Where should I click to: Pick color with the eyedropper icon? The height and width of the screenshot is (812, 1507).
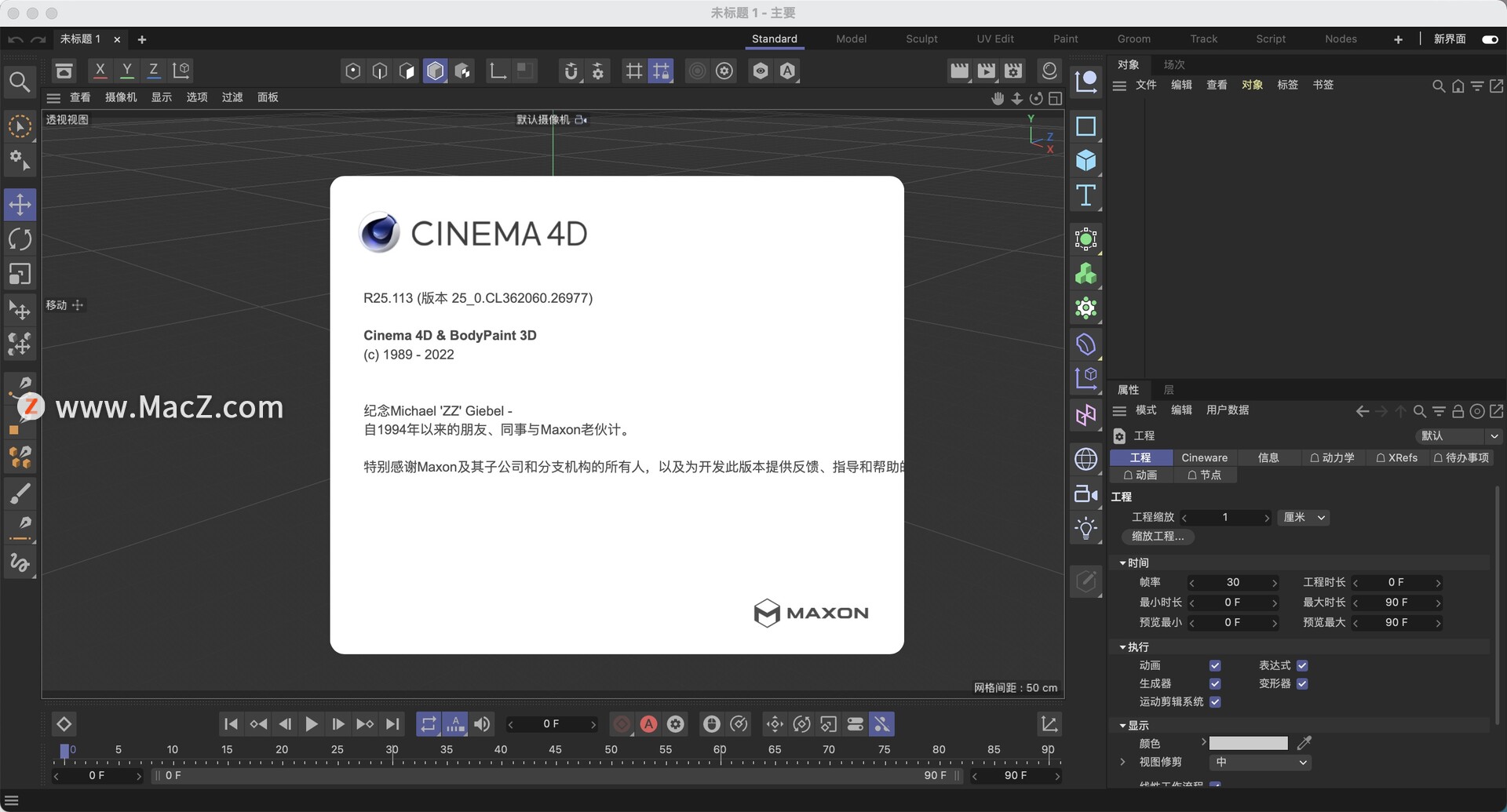click(1304, 743)
